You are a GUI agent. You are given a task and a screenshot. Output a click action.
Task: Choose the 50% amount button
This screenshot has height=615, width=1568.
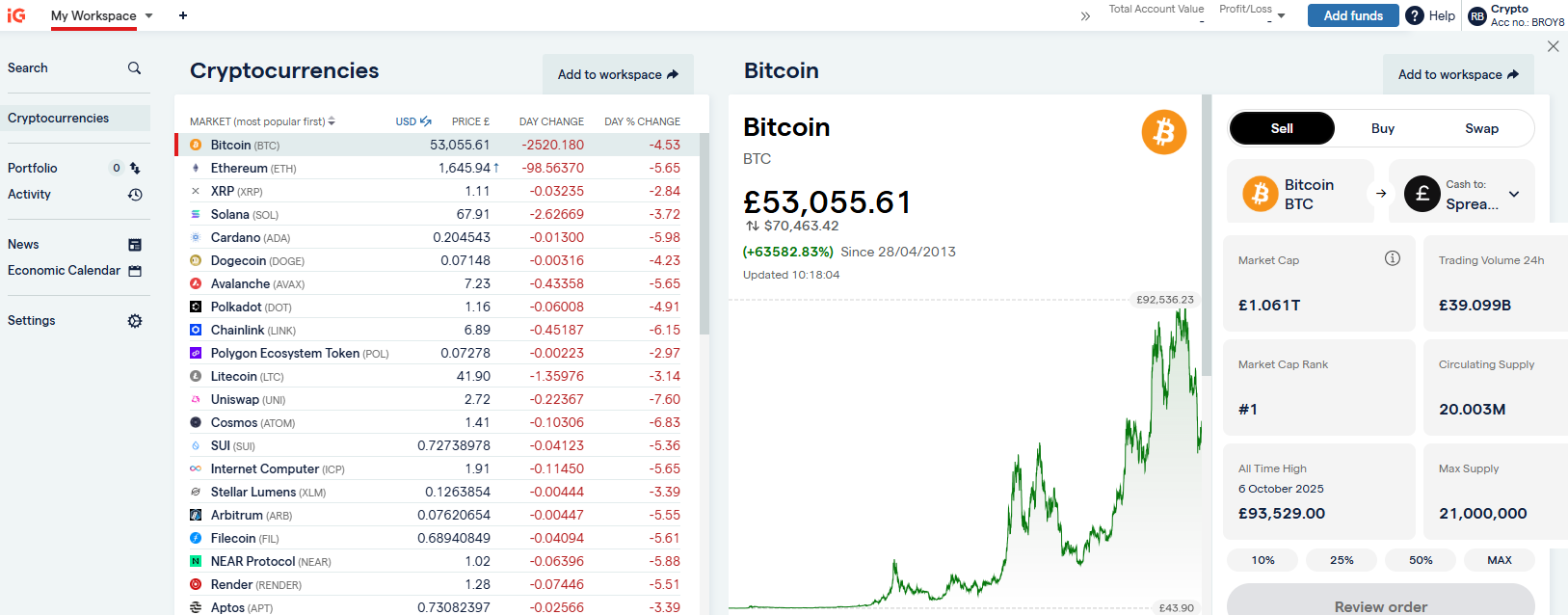click(1421, 560)
